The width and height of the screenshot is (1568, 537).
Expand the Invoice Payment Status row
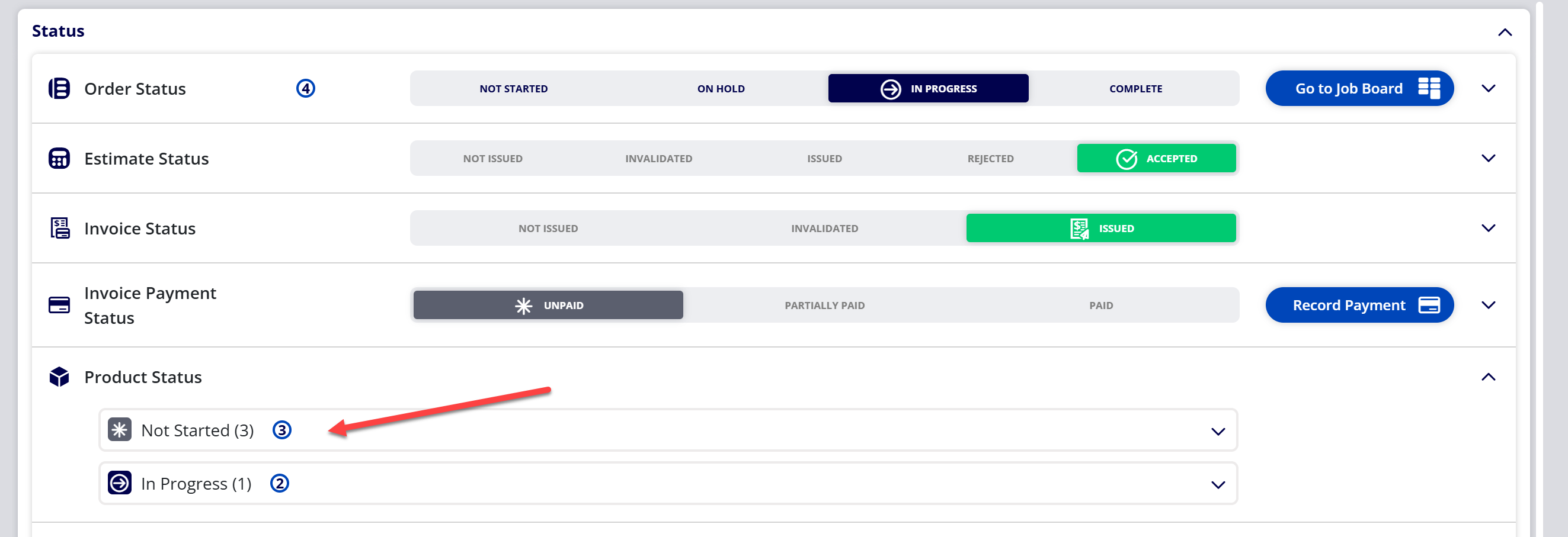point(1487,306)
